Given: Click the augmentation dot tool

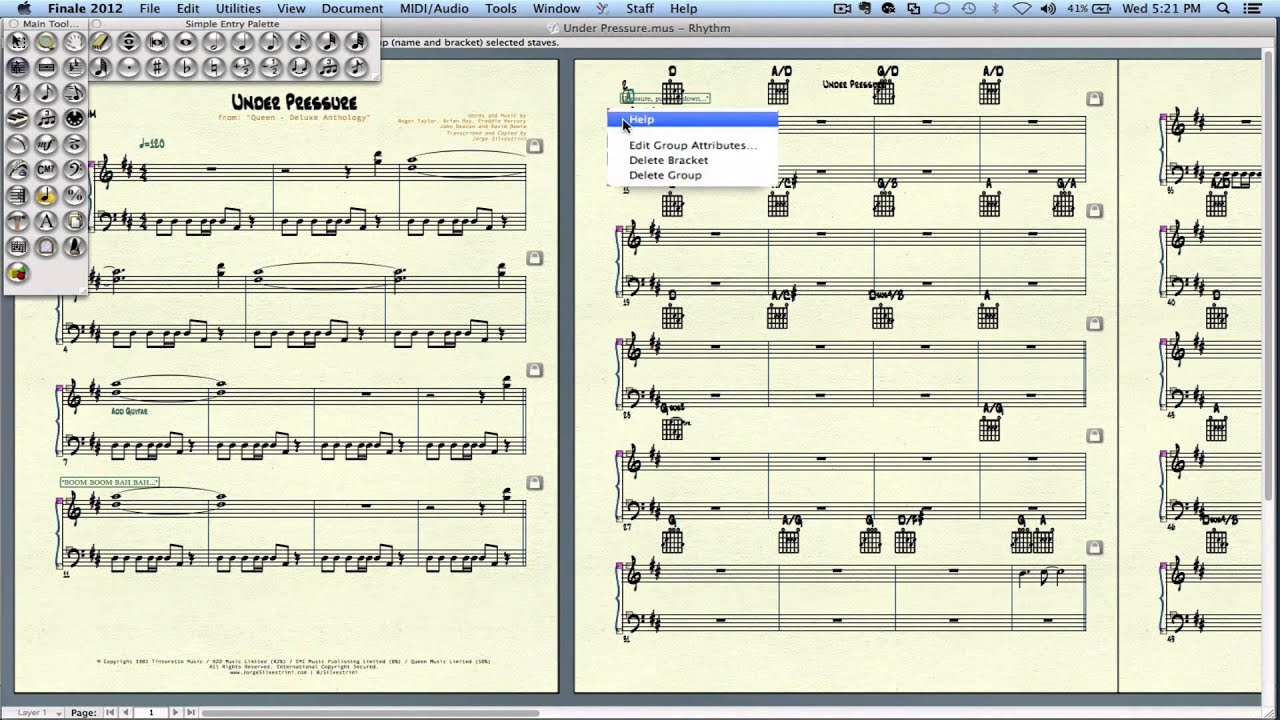Looking at the screenshot, I should pos(128,68).
